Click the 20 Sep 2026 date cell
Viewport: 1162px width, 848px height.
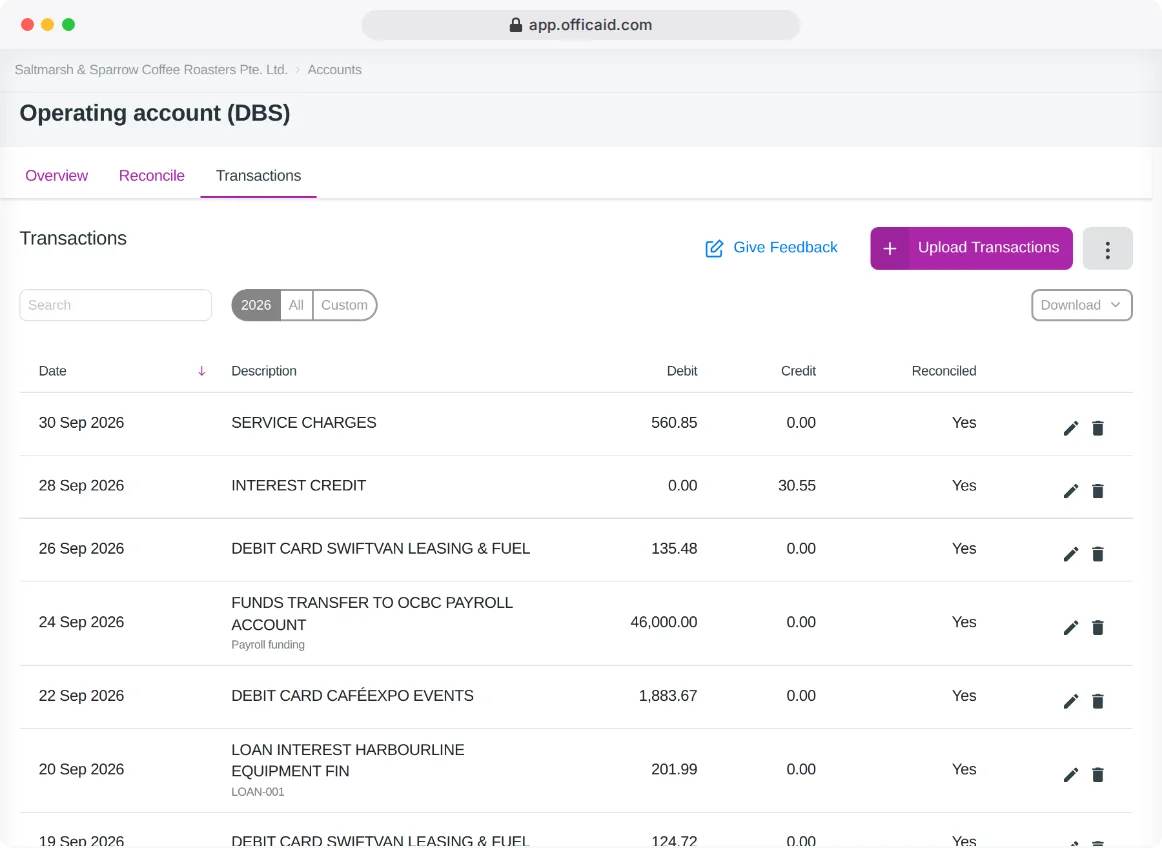tap(82, 769)
